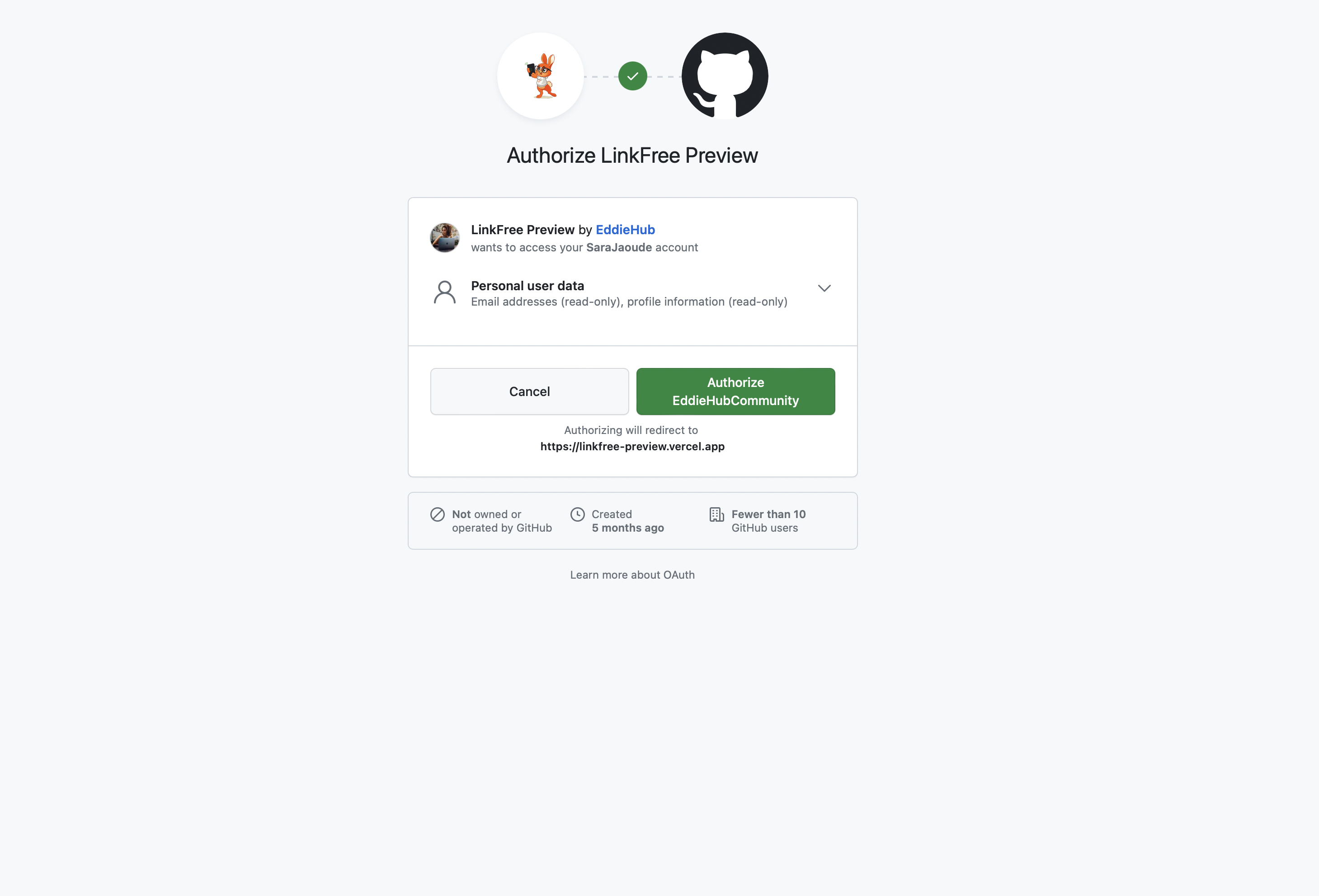Open the Personal user data disclosure chevron
Screen dimensions: 1319x896
824,288
